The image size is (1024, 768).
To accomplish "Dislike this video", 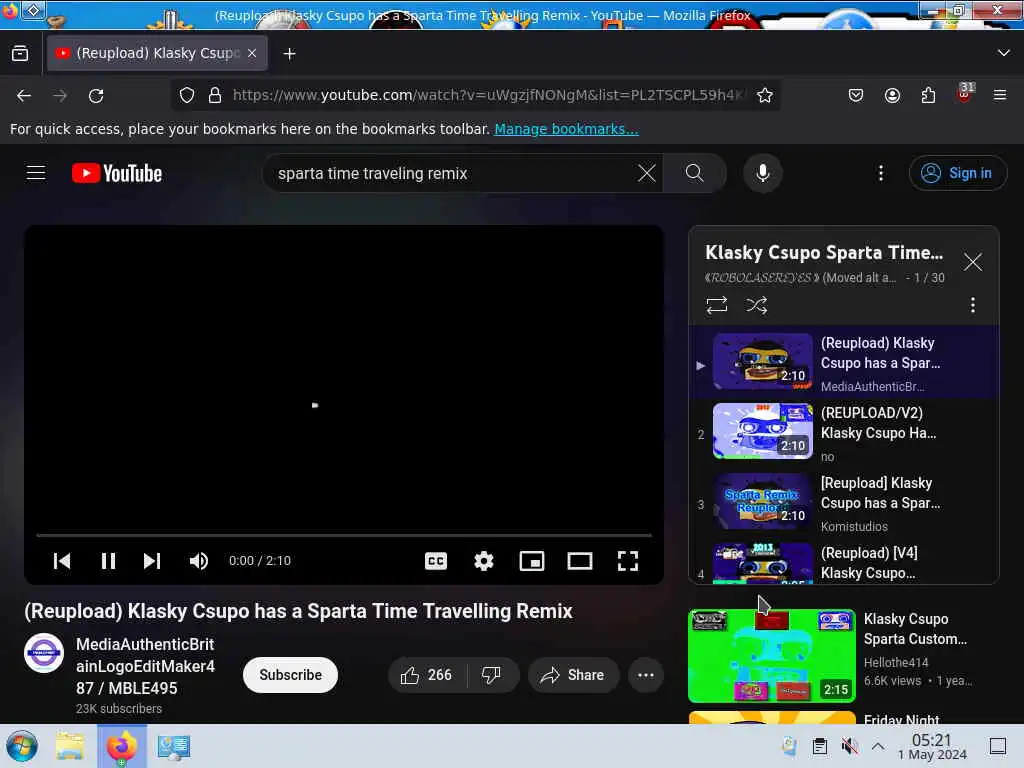I will 492,675.
